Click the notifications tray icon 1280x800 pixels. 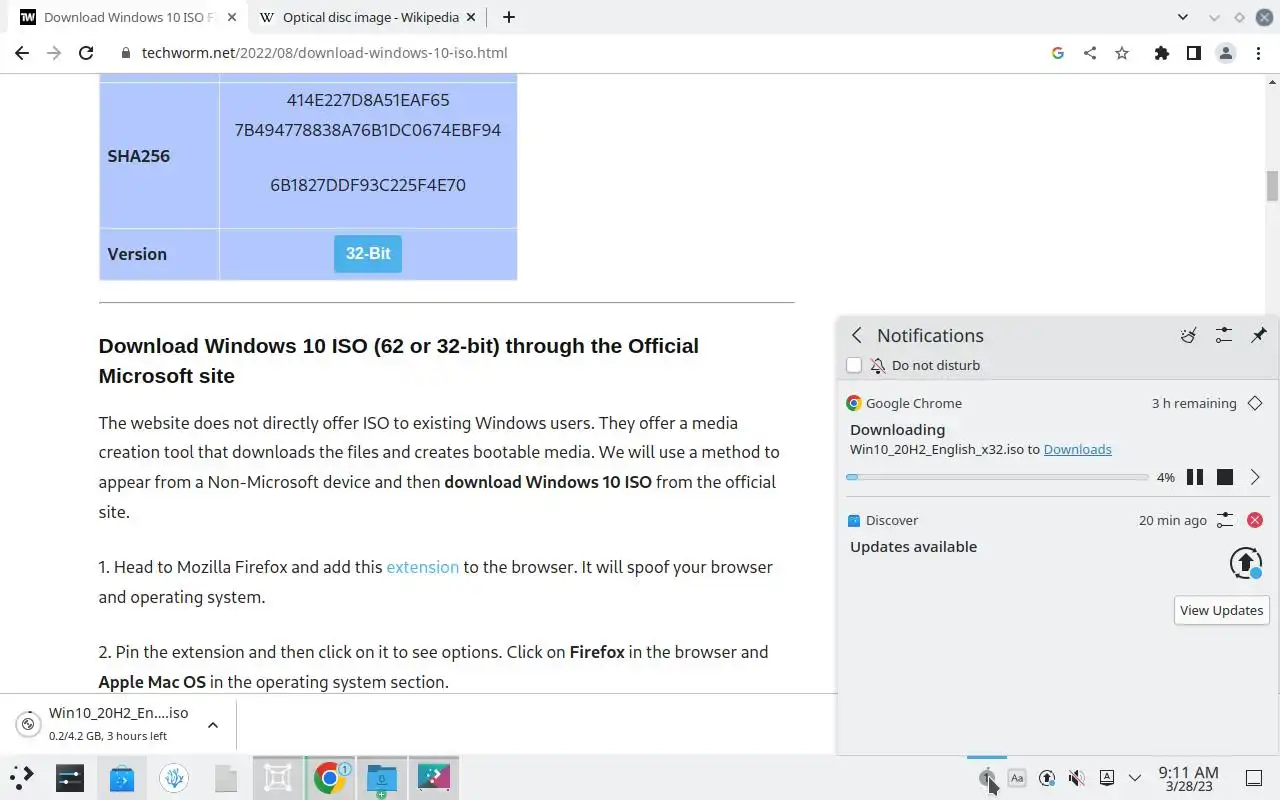(987, 778)
